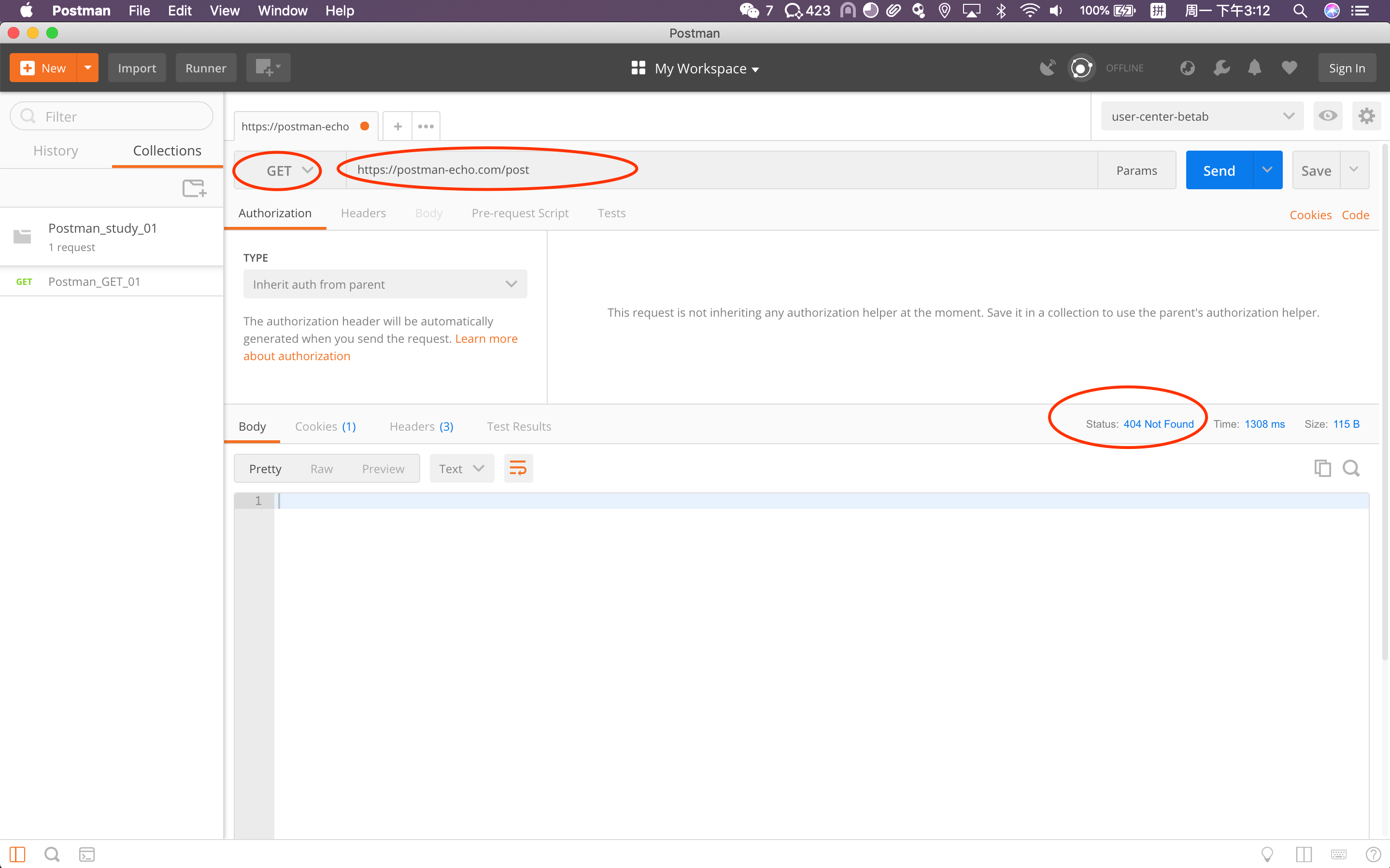Open environment quick look eye icon
Screen dimensions: 1390x868
pos(1327,116)
